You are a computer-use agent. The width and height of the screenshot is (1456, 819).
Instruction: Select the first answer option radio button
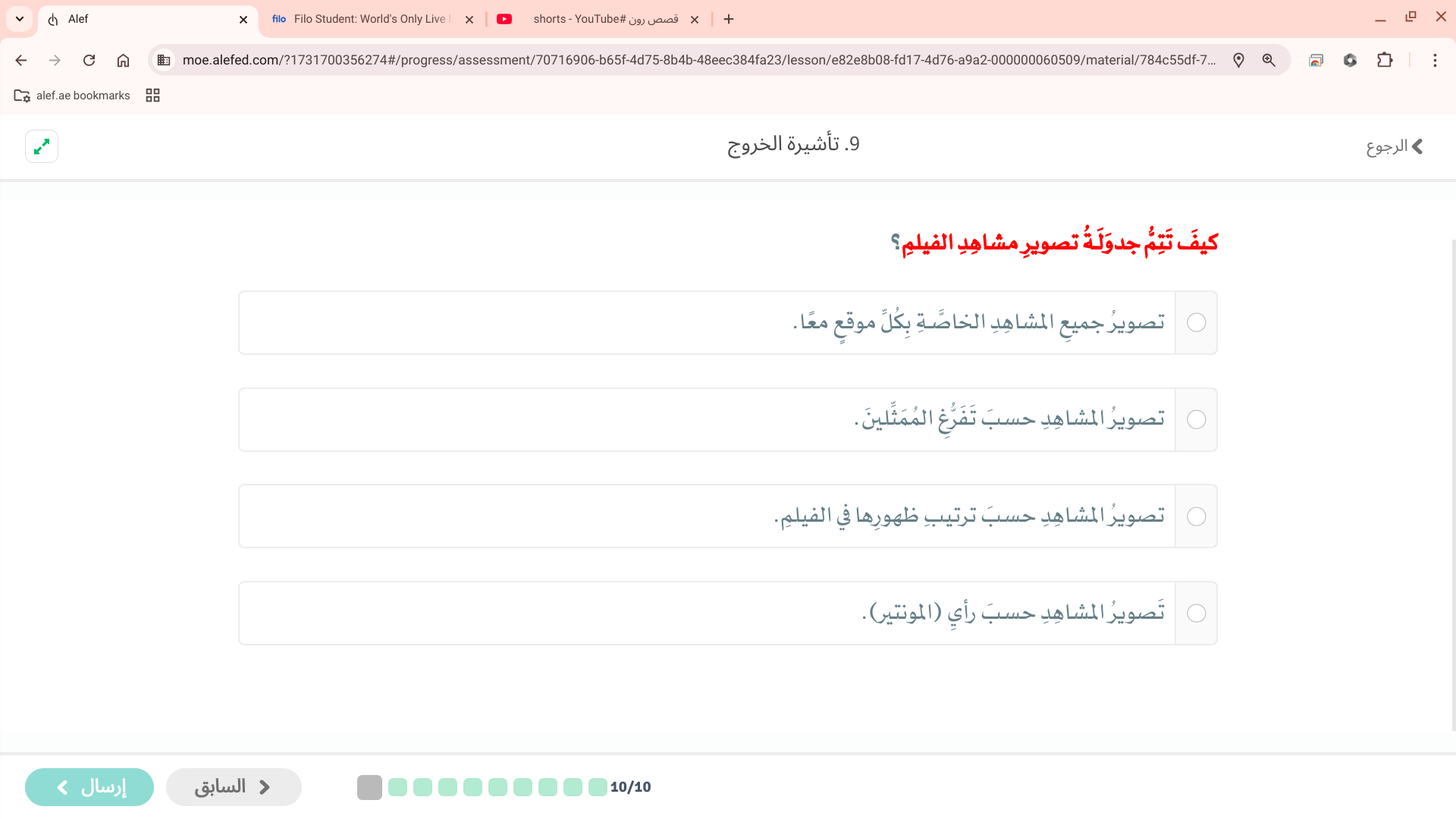pos(1196,322)
